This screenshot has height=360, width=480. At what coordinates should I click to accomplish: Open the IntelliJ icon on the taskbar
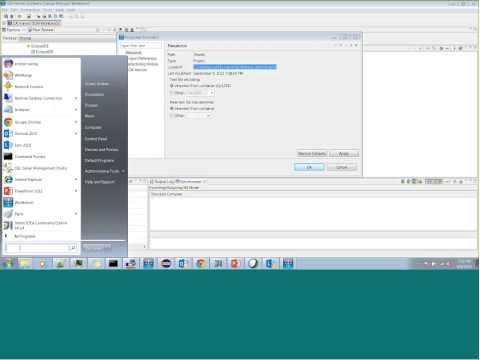(218, 264)
